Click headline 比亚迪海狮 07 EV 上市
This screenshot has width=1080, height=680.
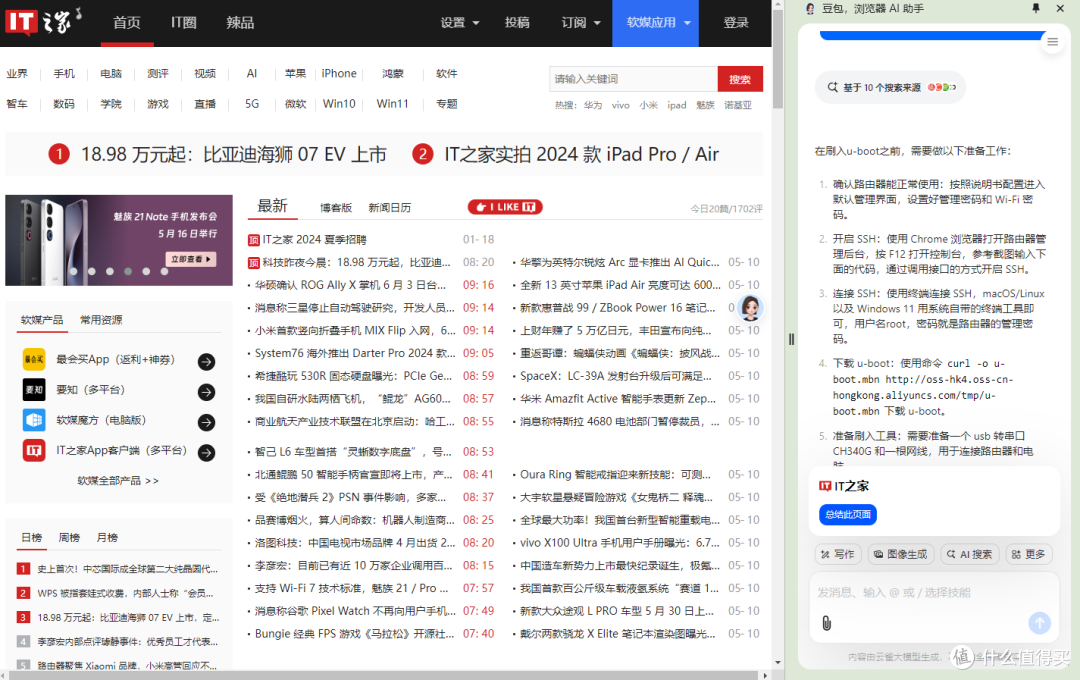pyautogui.click(x=233, y=154)
